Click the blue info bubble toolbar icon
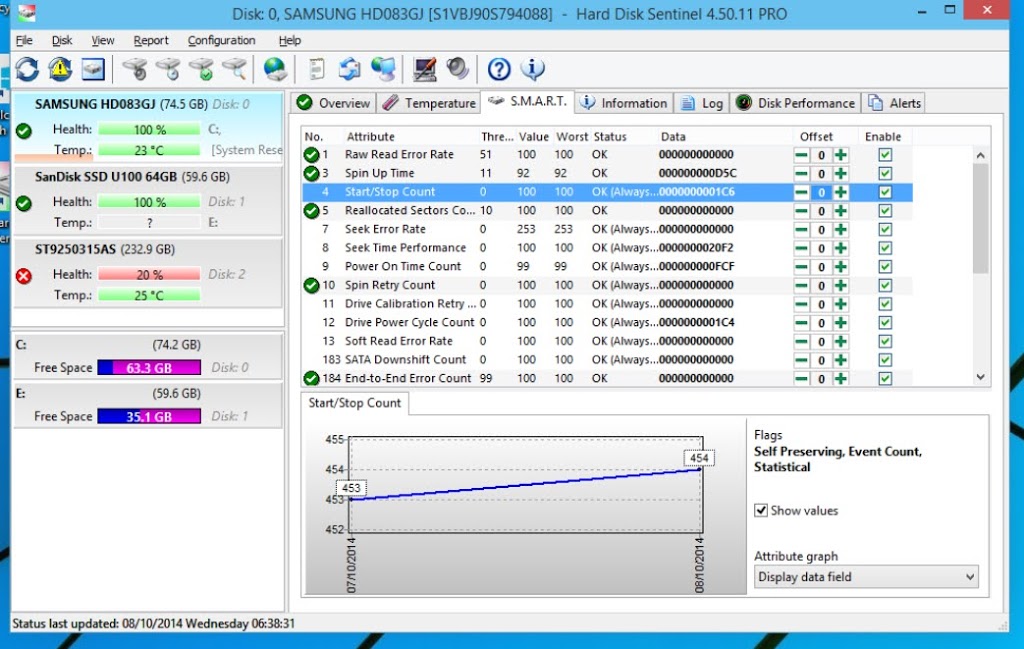1024x649 pixels. [532, 69]
